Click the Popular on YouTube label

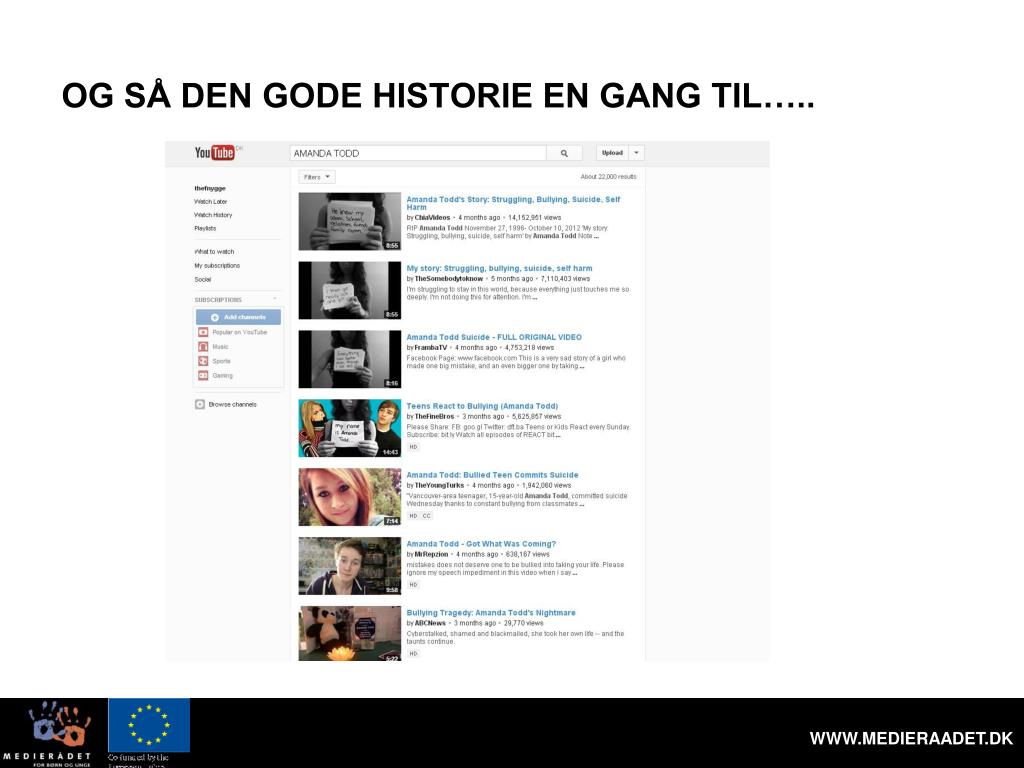(240, 332)
